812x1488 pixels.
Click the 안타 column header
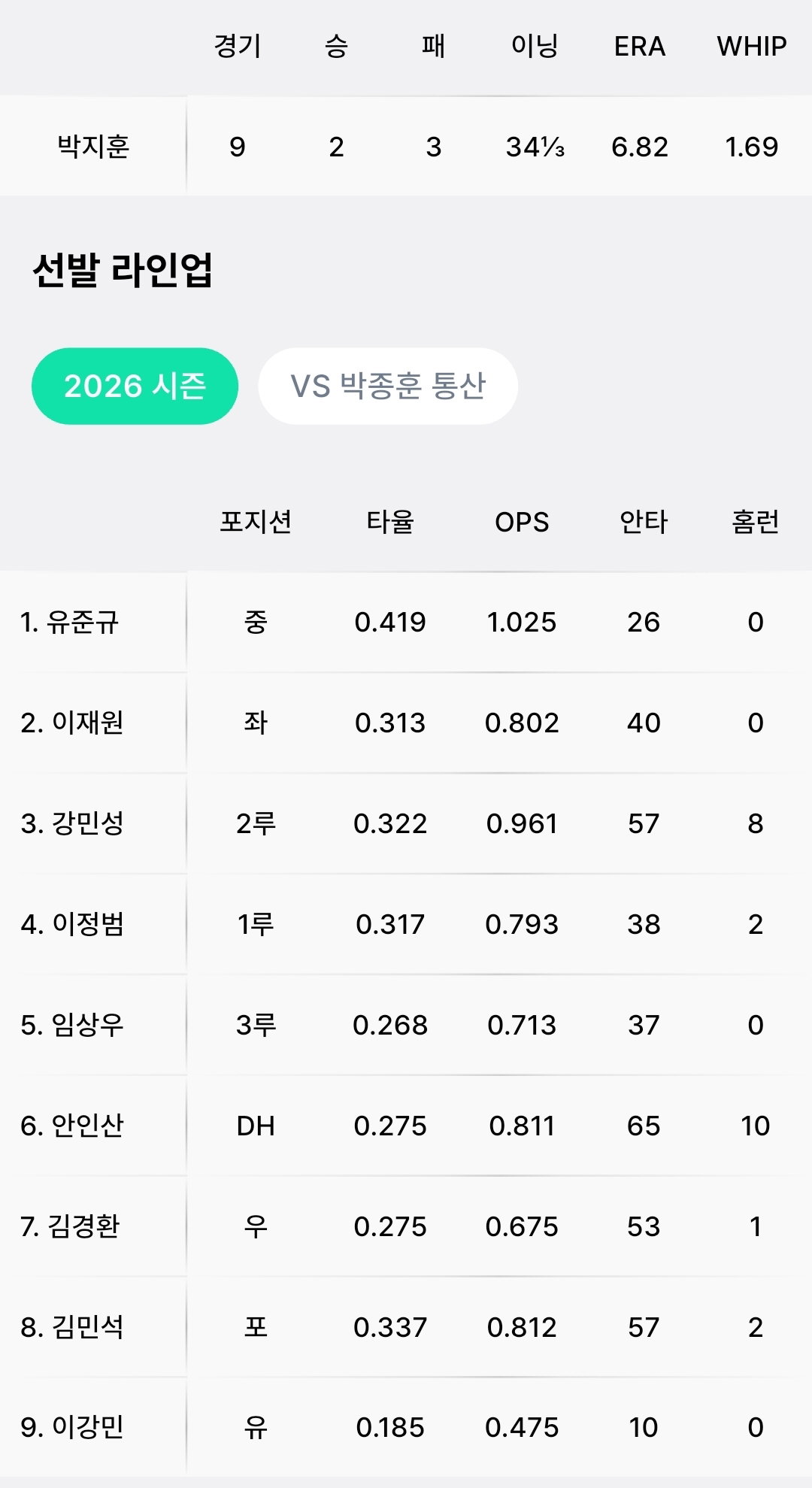(x=644, y=522)
